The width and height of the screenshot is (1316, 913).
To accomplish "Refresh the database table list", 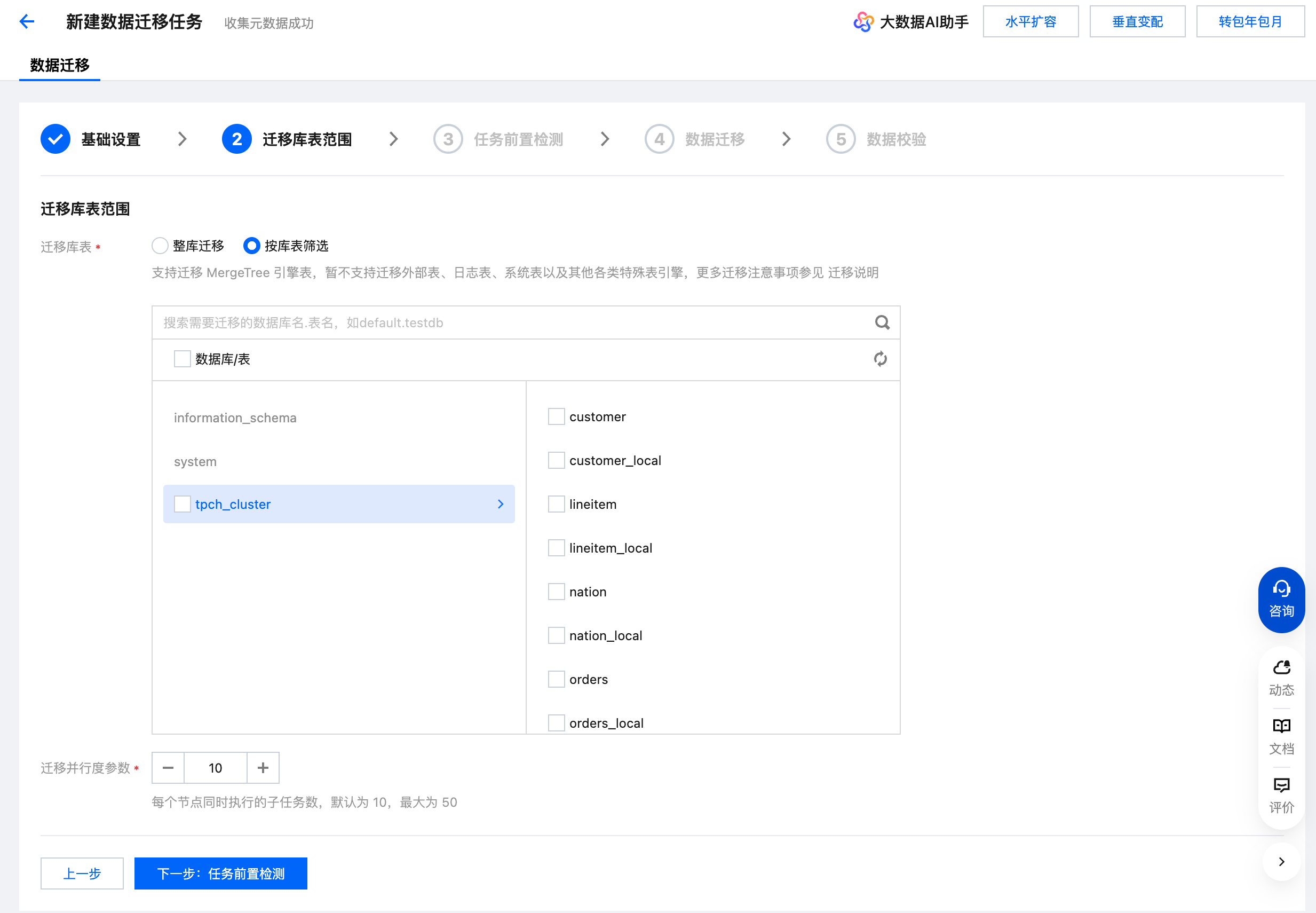I will click(880, 359).
